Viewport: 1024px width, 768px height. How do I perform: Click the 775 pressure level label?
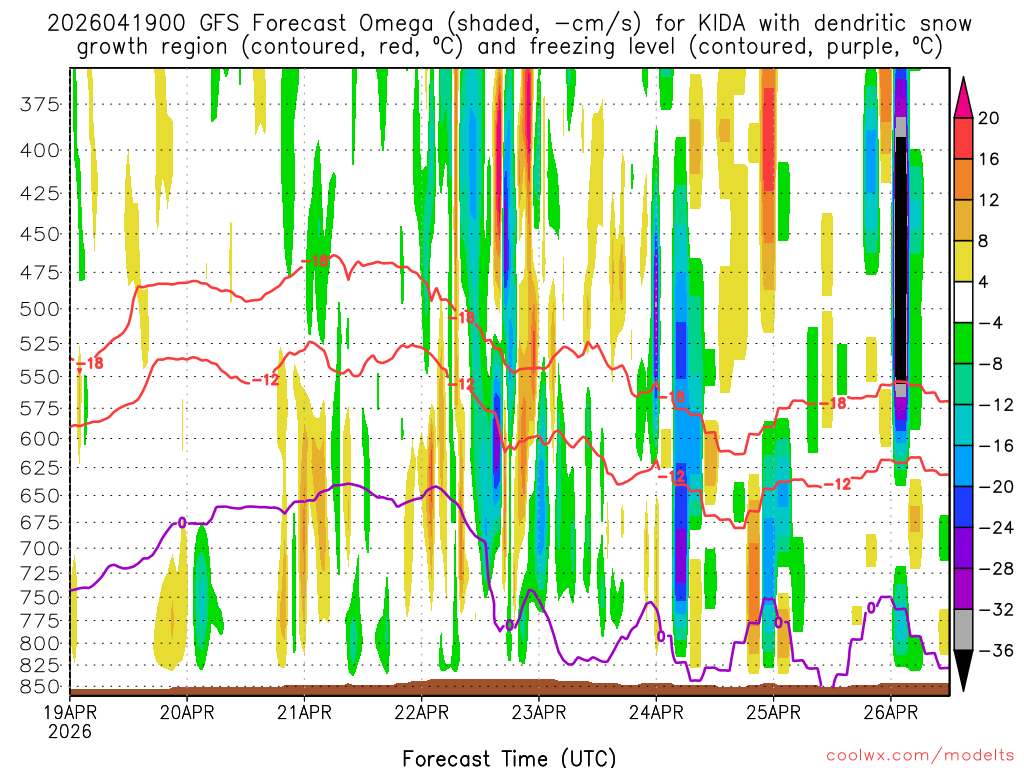point(40,620)
